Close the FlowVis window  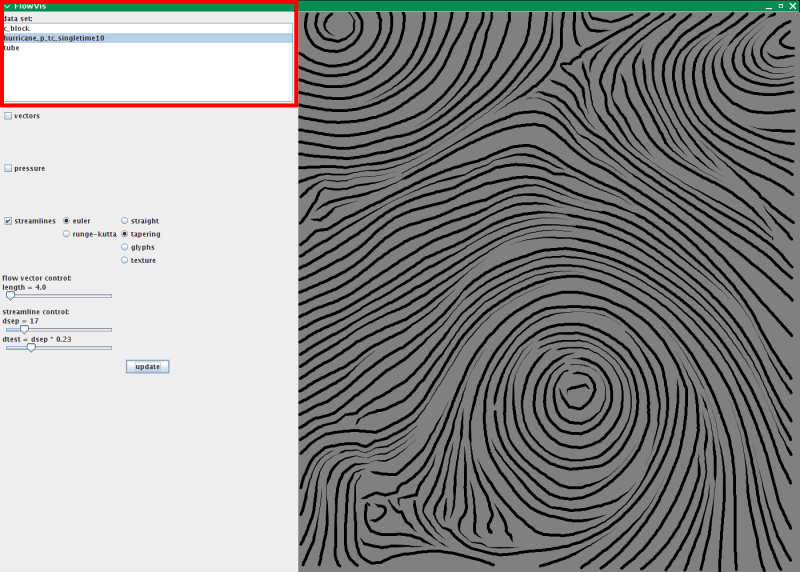coord(792,5)
